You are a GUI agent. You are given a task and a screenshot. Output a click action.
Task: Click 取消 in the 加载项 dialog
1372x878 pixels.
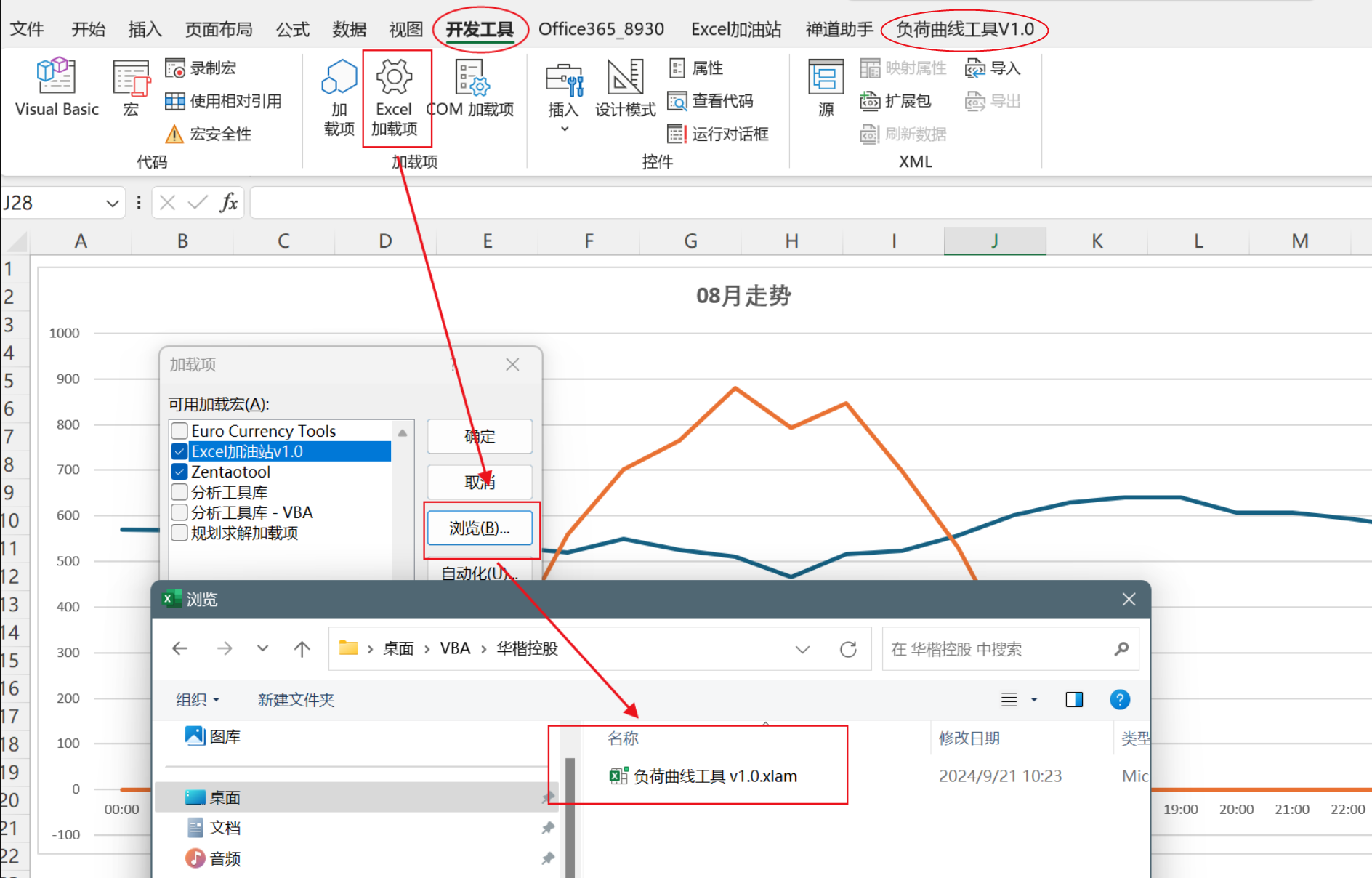(x=480, y=482)
